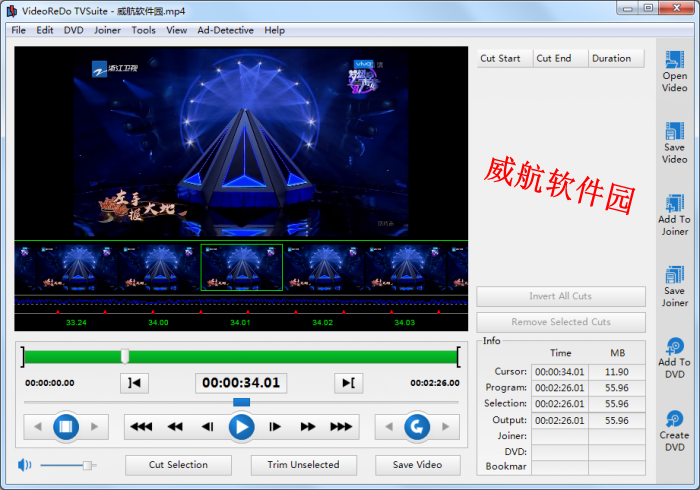
Task: Click the Program time value 00:02:26.01
Action: 560,388
